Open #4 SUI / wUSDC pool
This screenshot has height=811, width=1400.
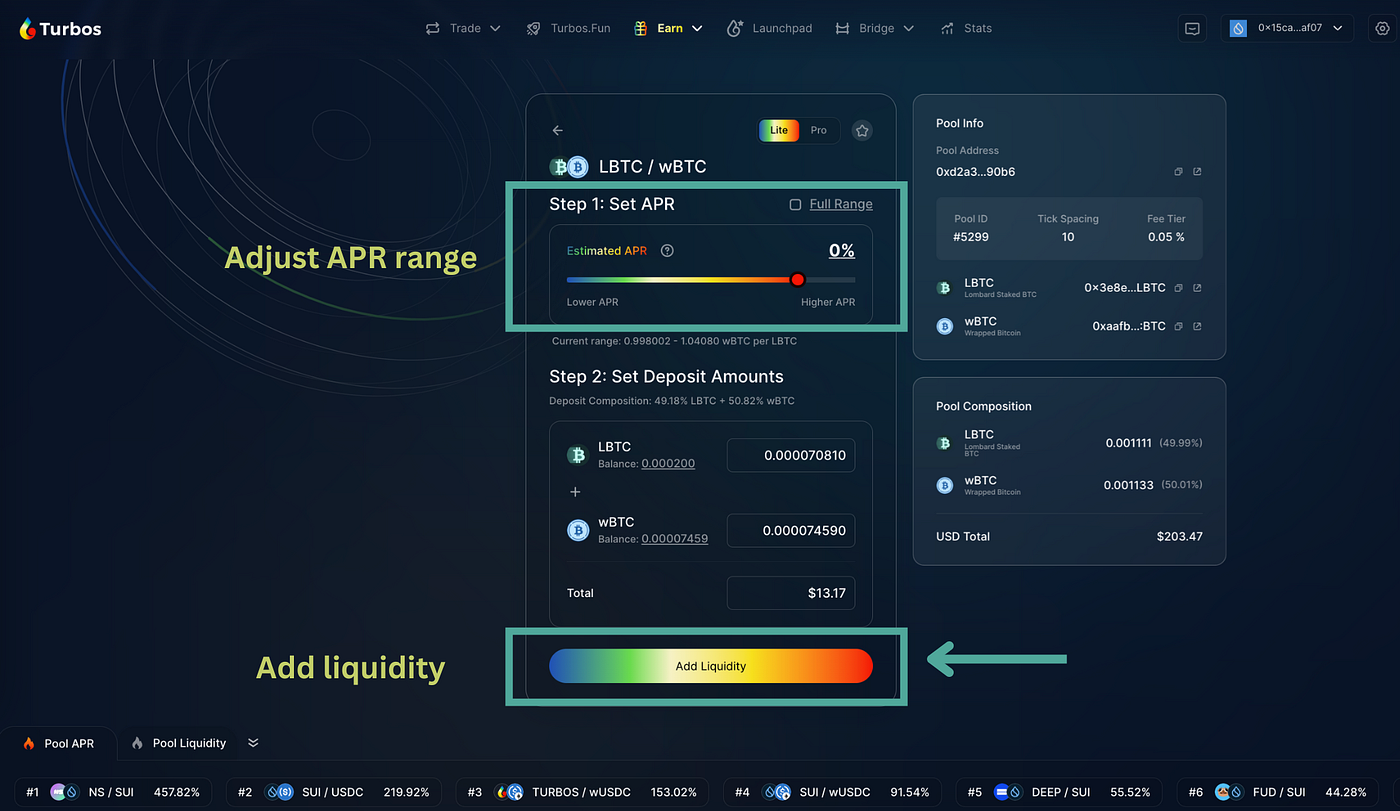click(832, 792)
